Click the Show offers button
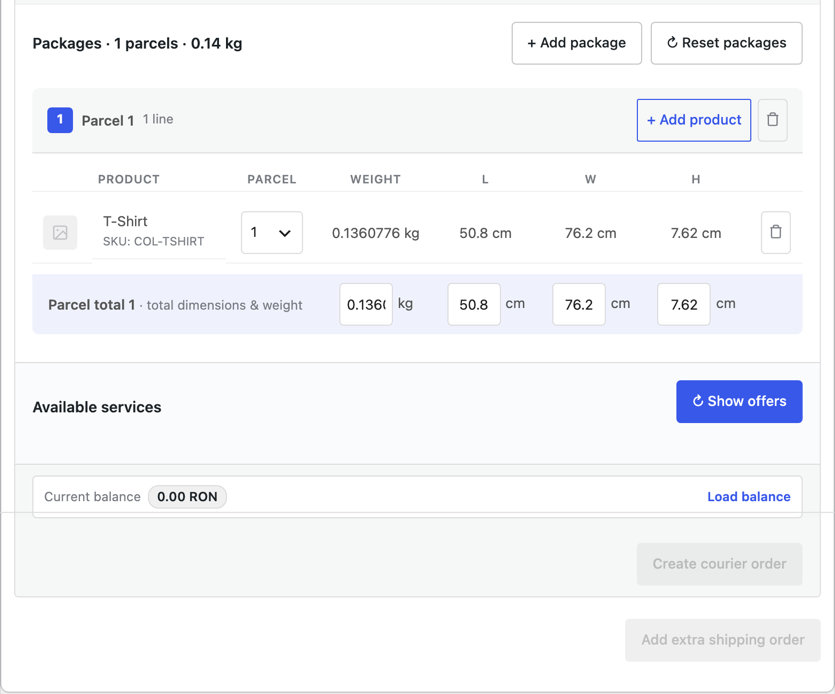This screenshot has width=835, height=694. point(739,402)
